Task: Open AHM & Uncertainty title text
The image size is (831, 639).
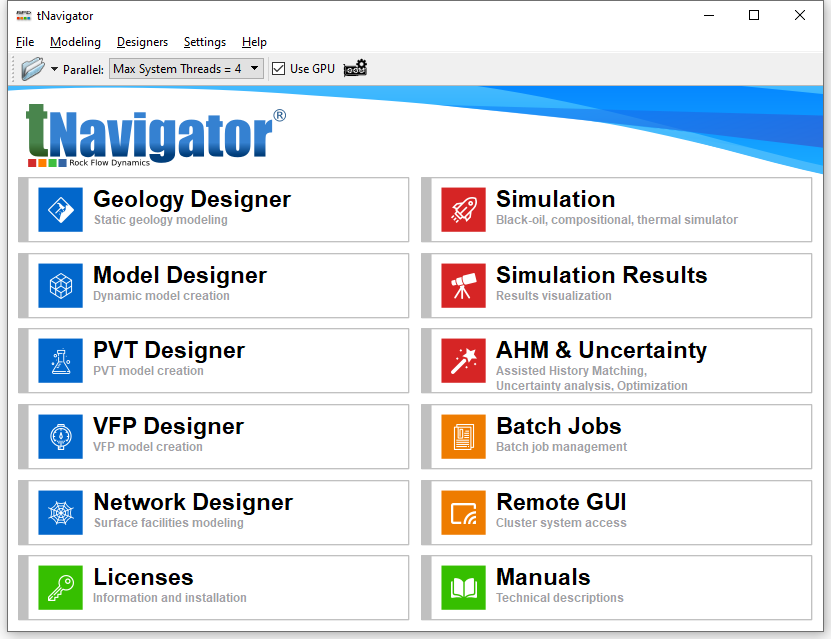Action: (602, 351)
